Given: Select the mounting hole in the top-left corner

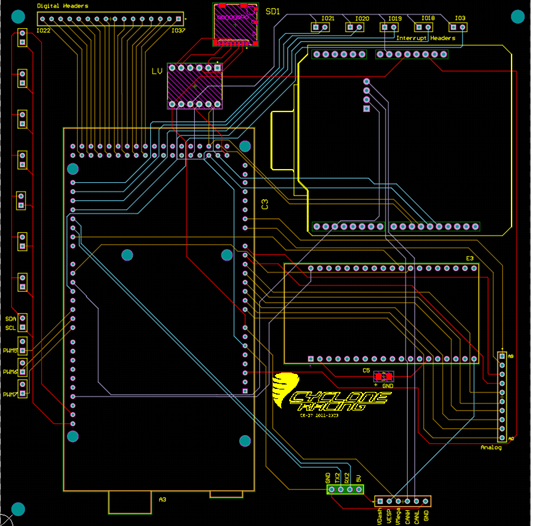Looking at the screenshot, I should tap(18, 16).
